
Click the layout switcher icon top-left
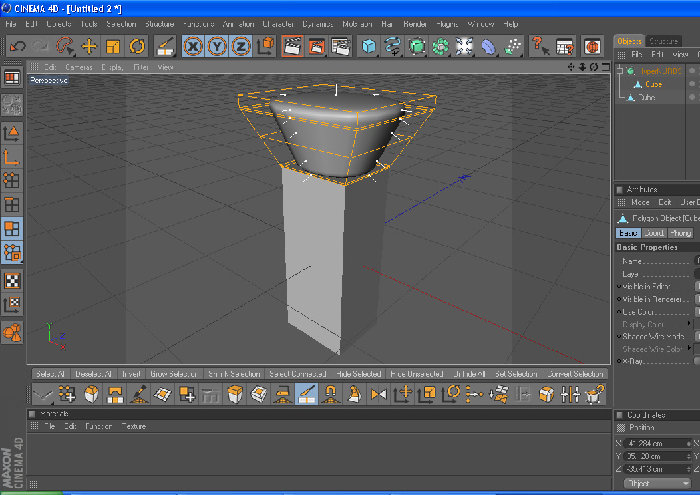(x=12, y=78)
